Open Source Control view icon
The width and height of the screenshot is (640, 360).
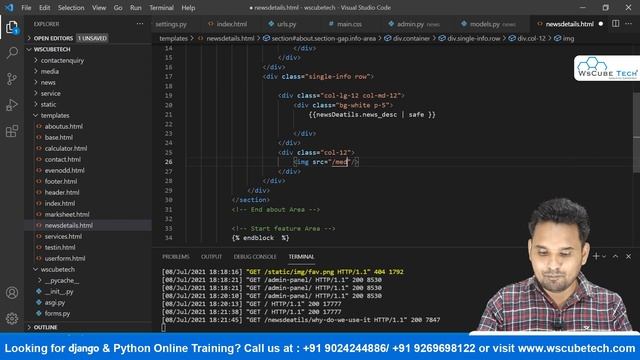point(12,79)
